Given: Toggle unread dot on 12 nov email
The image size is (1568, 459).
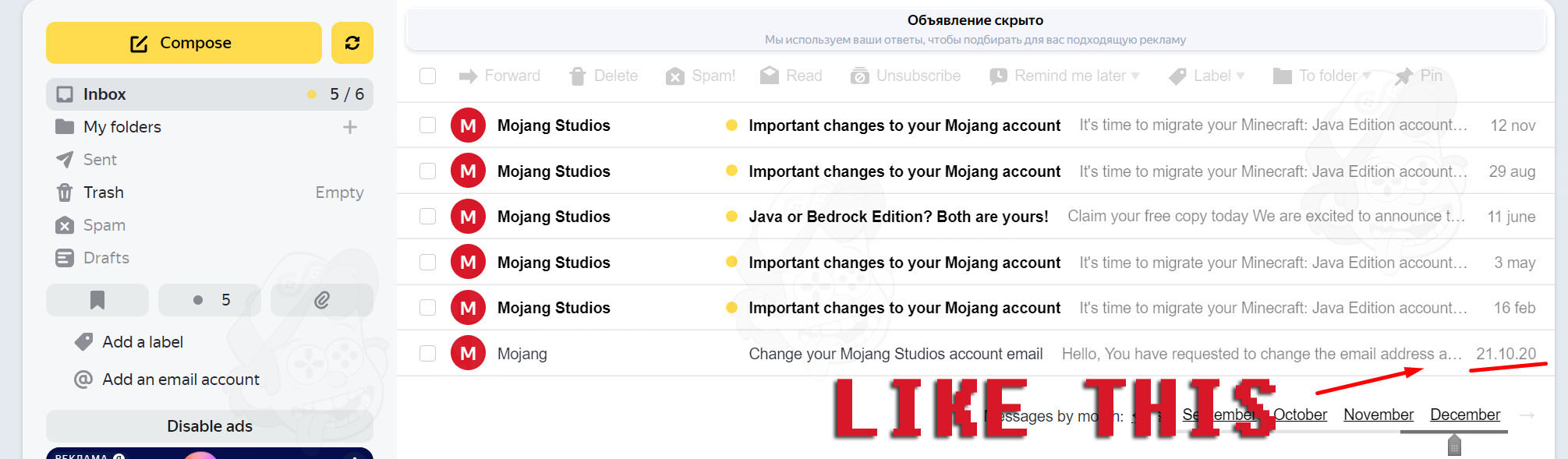Looking at the screenshot, I should pos(731,125).
